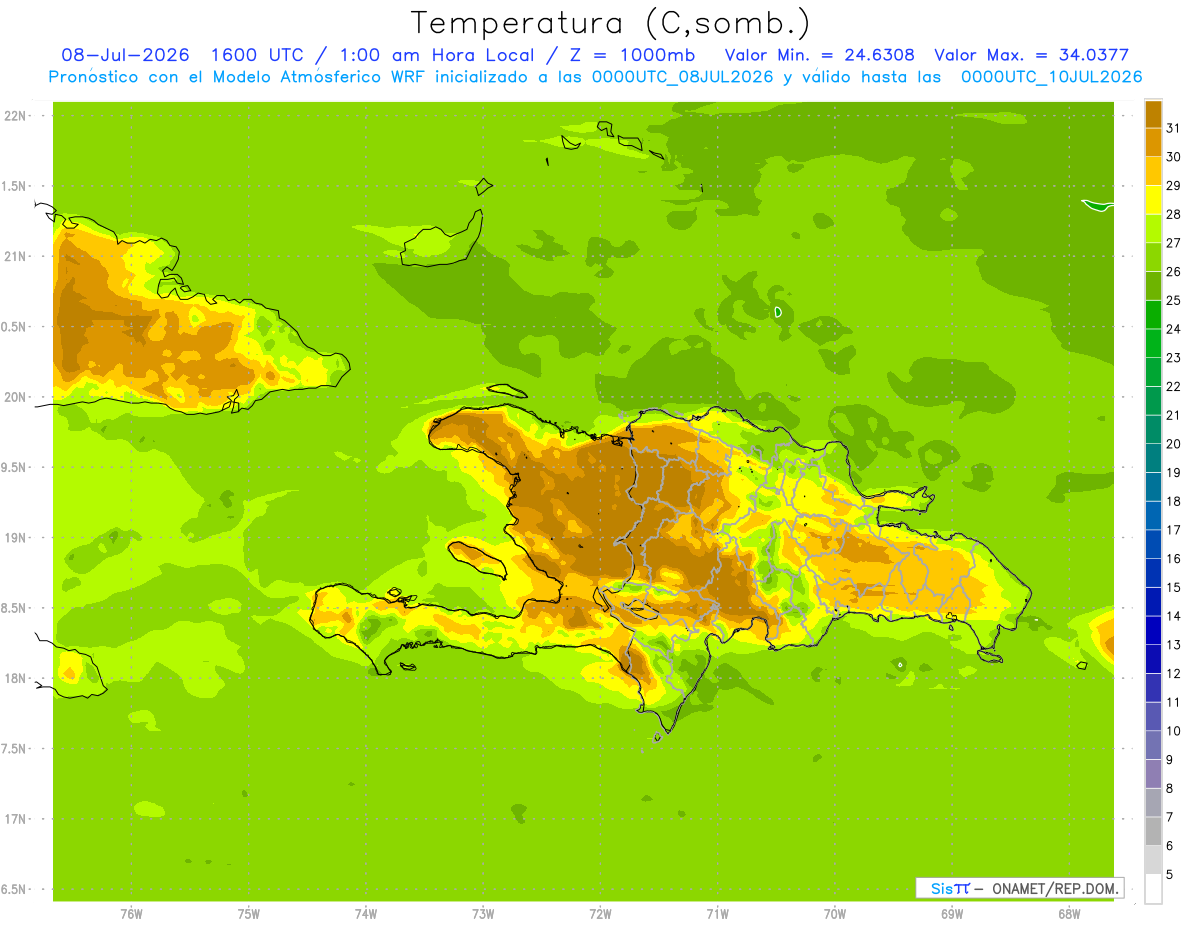Select the 'Z = 1000mb' level text
1200x927 pixels.
click(632, 55)
